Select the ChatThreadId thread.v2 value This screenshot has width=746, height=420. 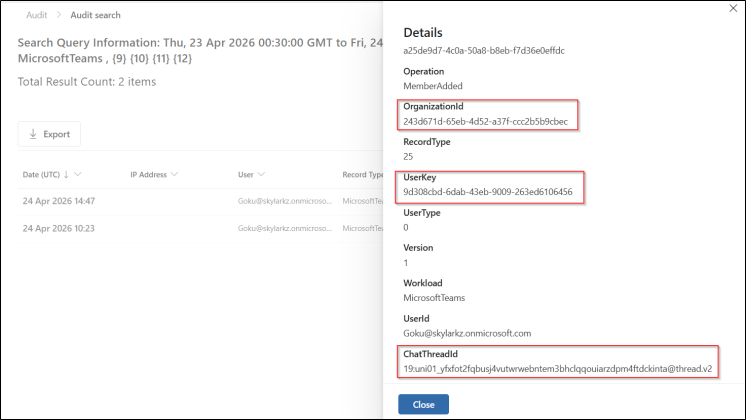pos(558,369)
